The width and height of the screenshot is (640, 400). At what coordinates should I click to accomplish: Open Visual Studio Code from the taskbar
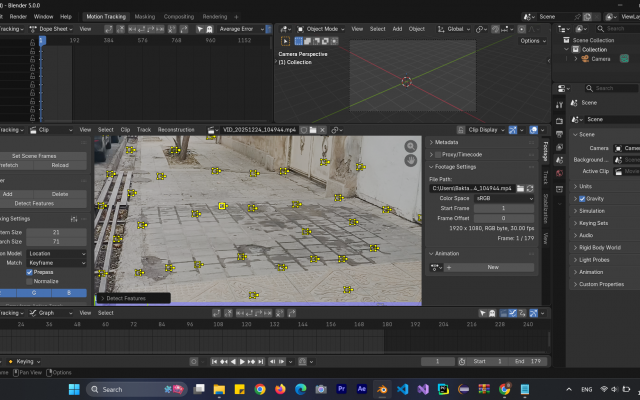[x=401, y=389]
